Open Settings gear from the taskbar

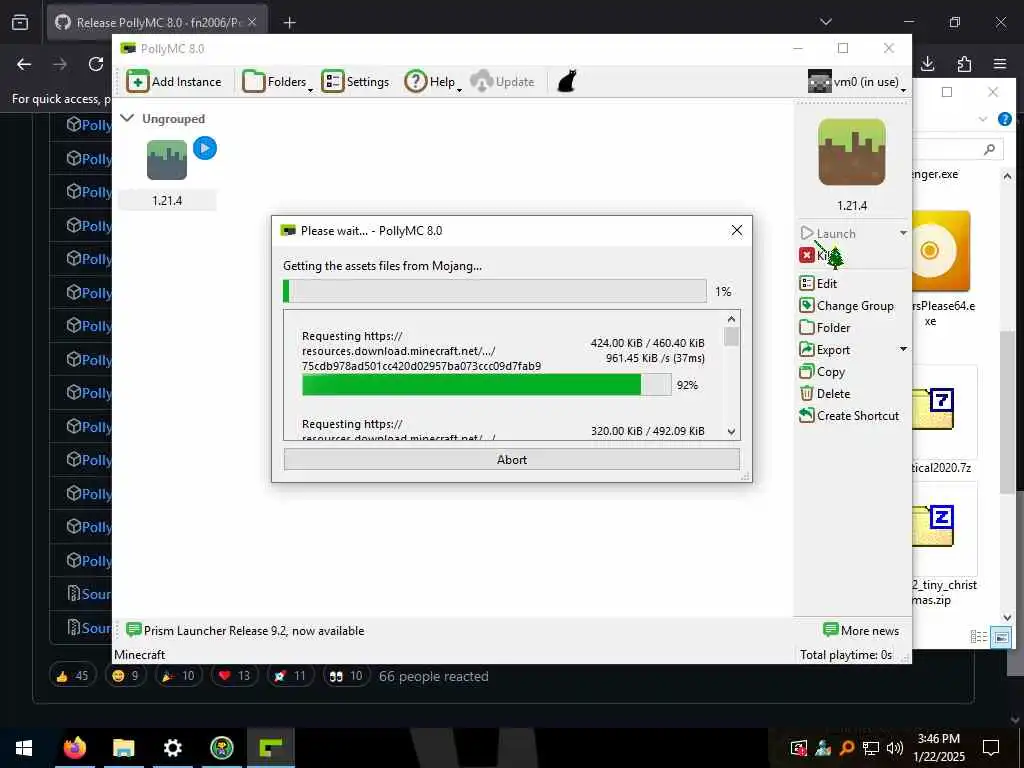[172, 748]
